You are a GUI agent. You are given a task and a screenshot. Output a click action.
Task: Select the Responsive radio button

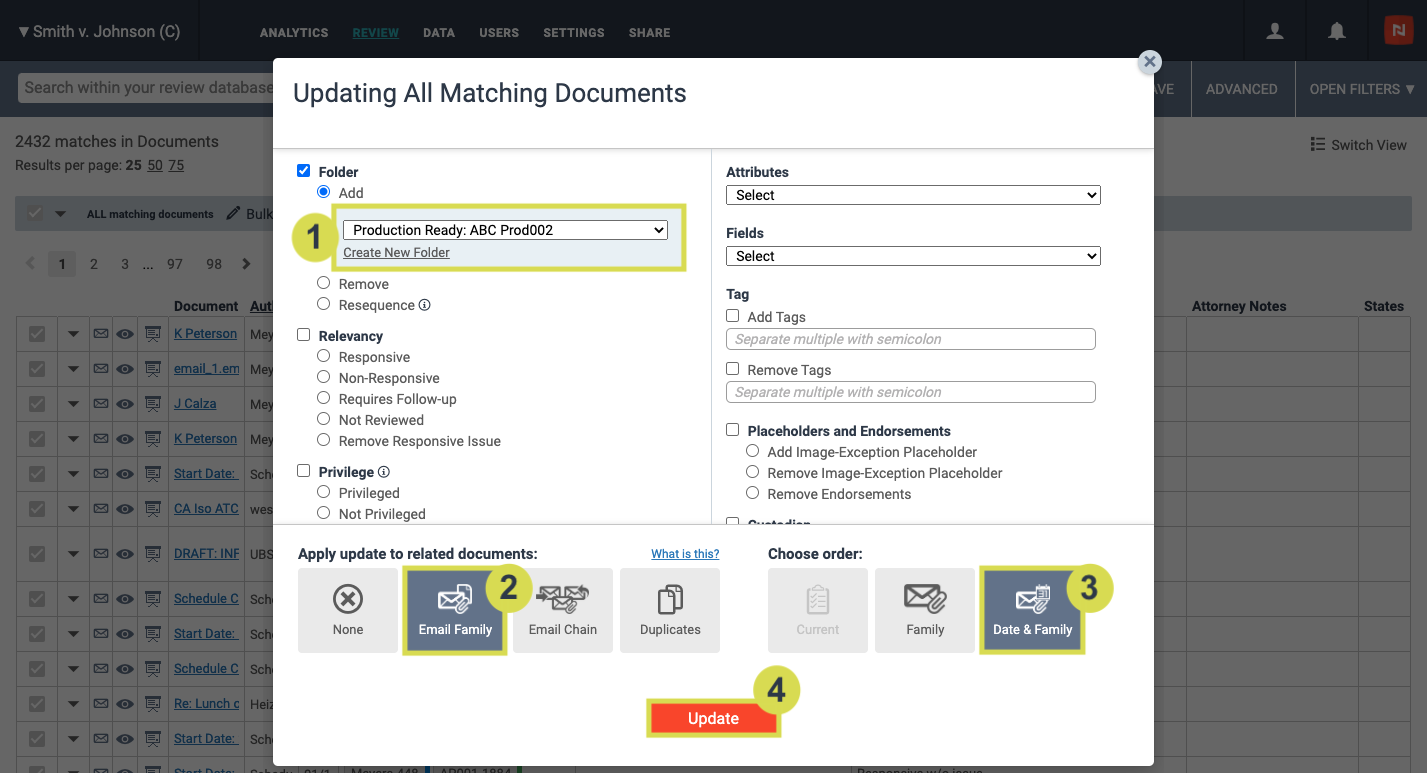(324, 357)
